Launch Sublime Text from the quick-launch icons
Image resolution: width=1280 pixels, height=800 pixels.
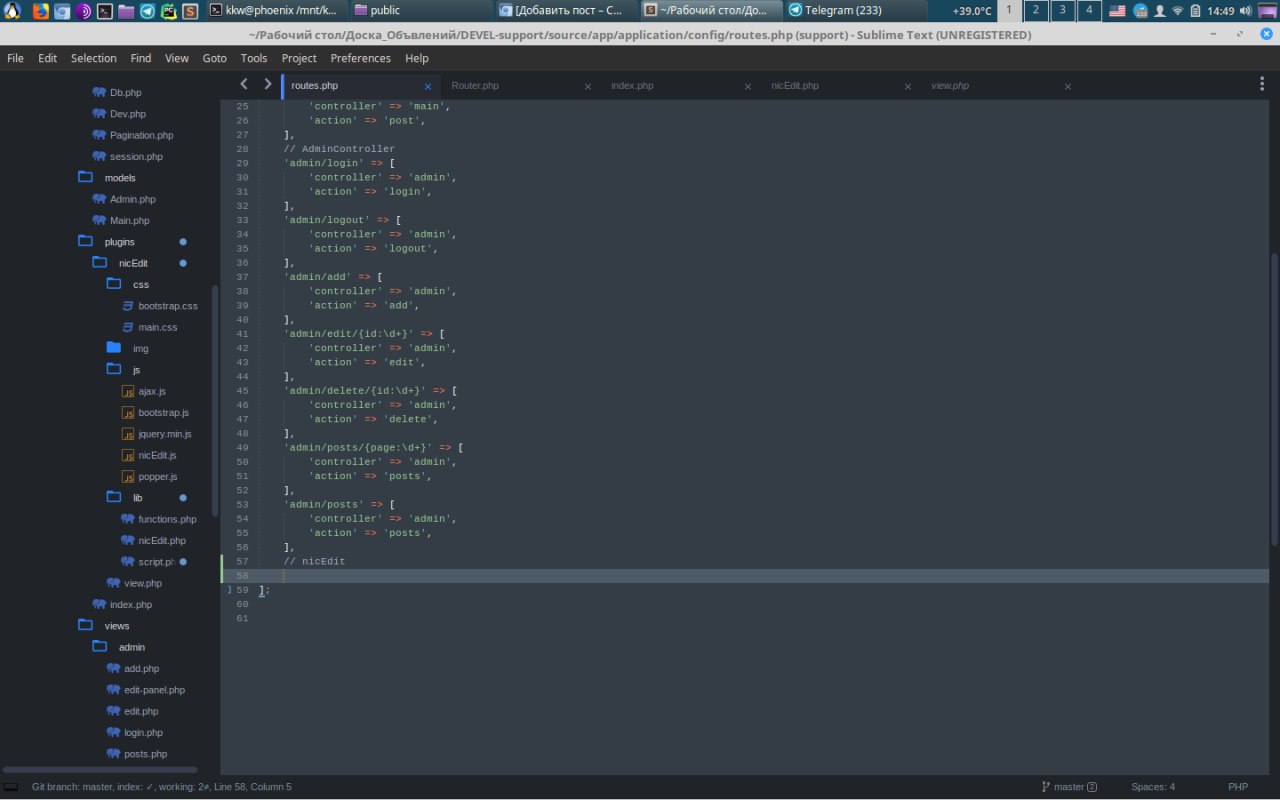click(190, 11)
